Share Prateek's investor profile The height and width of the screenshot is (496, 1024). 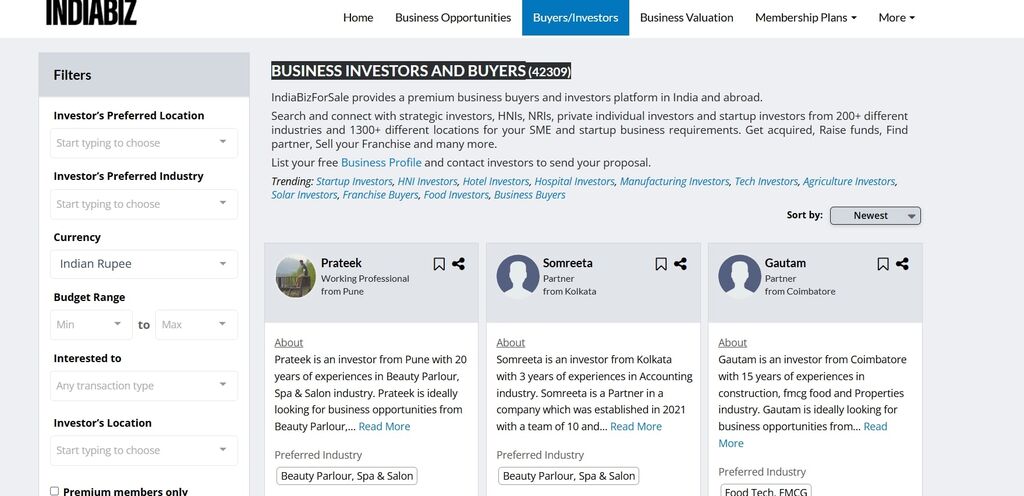click(458, 264)
